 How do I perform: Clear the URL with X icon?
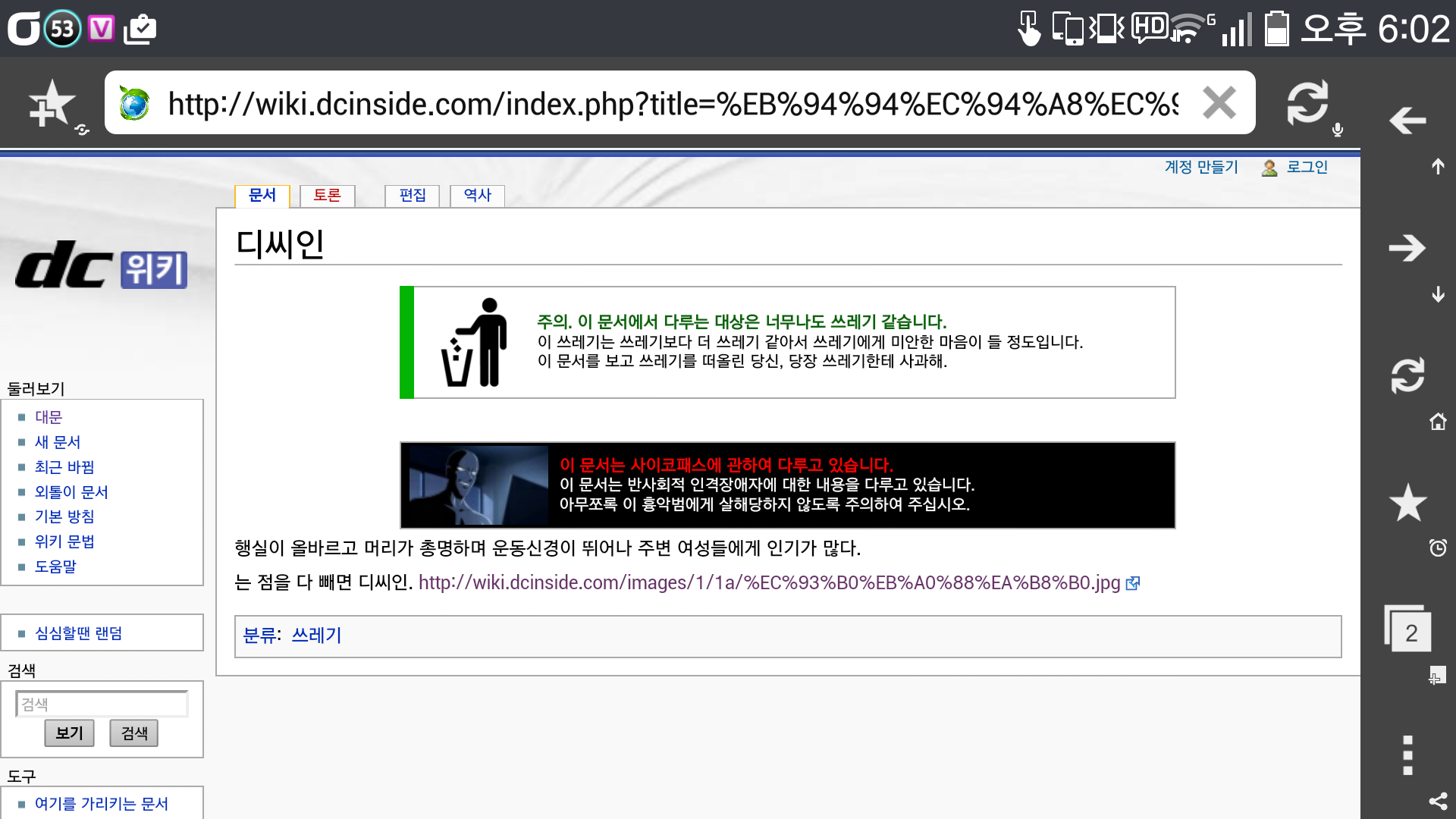tap(1219, 103)
